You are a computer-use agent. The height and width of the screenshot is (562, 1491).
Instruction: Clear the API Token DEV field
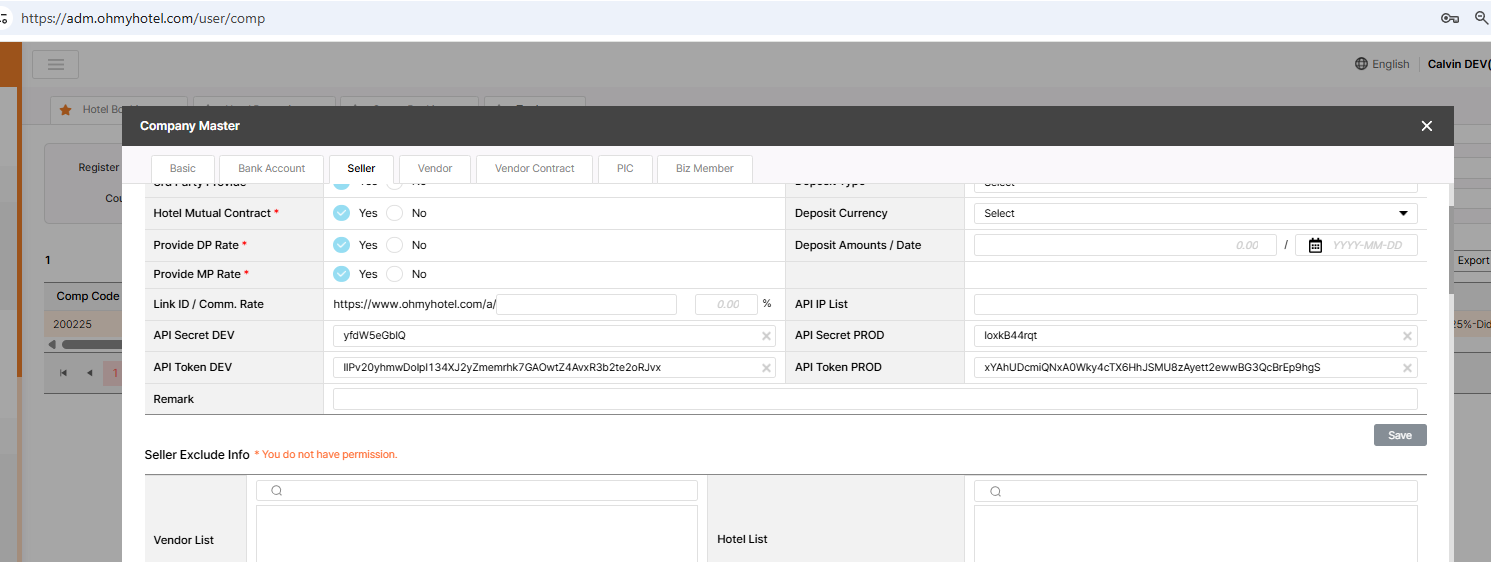pos(766,368)
